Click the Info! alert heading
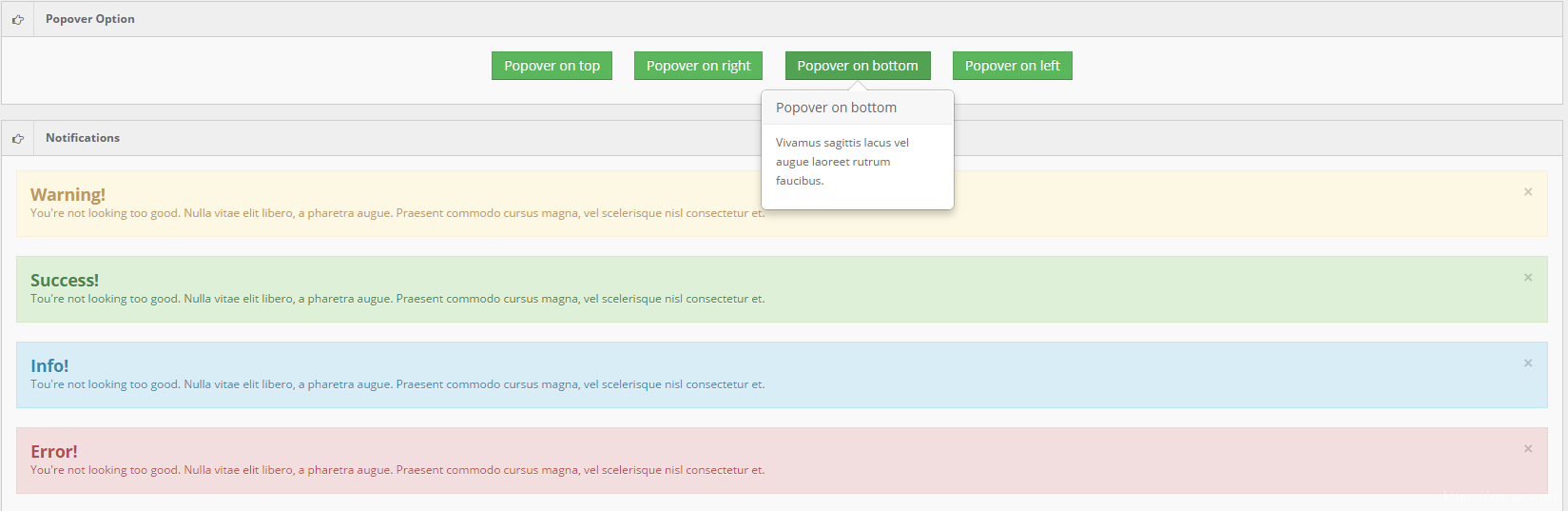1568x511 pixels. click(x=49, y=365)
